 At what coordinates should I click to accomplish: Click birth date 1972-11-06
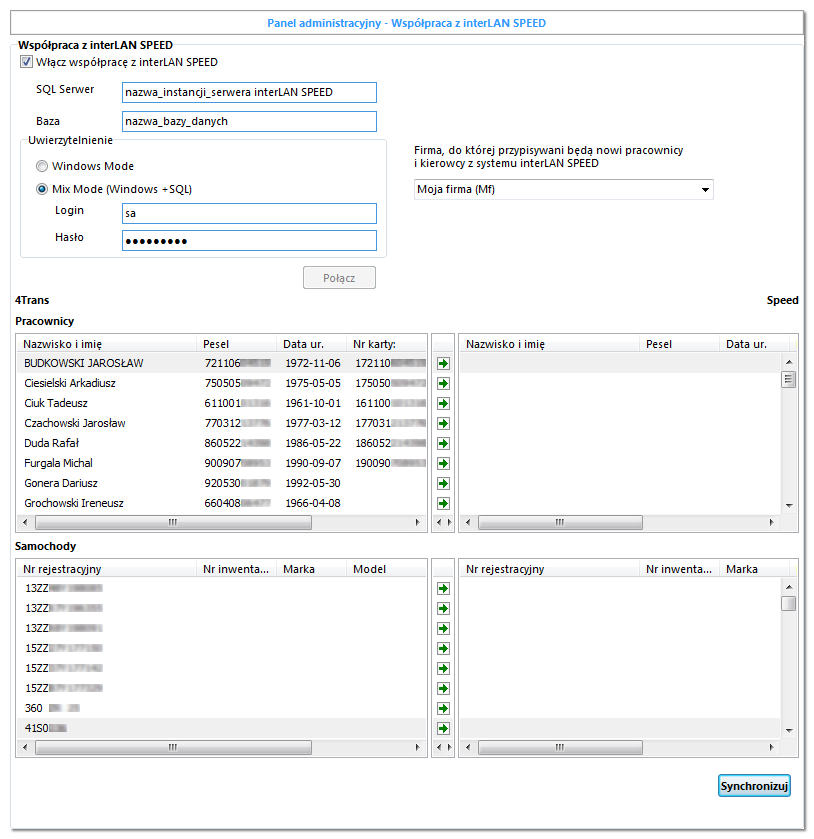pyautogui.click(x=313, y=363)
